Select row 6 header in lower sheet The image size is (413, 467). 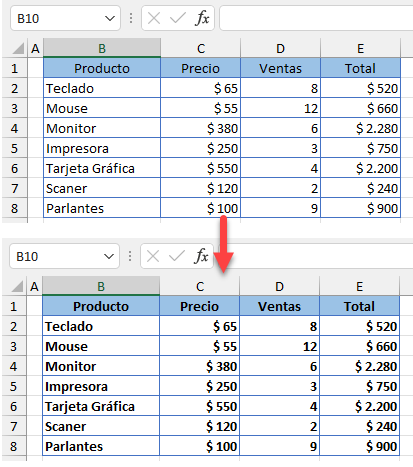click(x=13, y=406)
